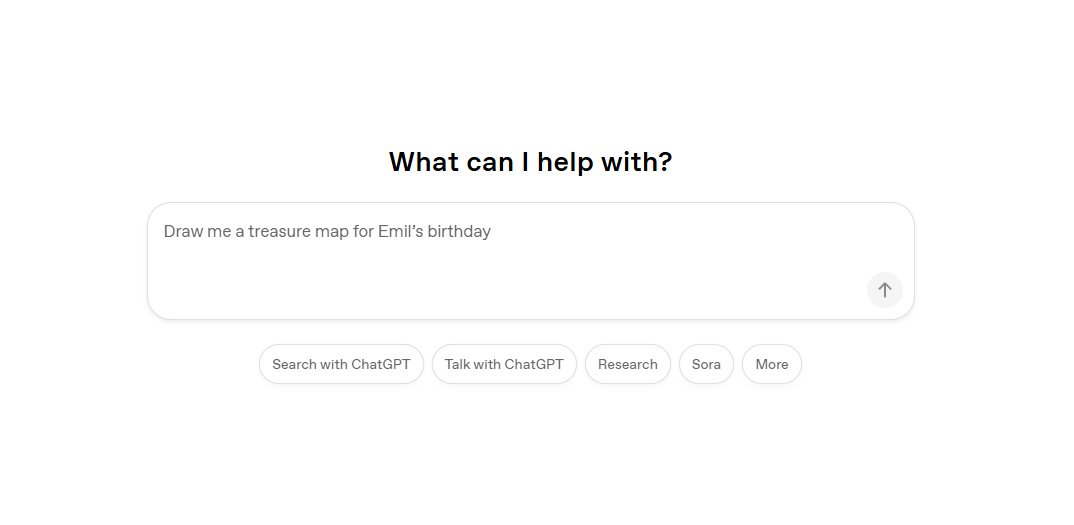This screenshot has width=1074, height=525.
Task: Start Talk with ChatGPT voice mode
Action: (x=504, y=364)
